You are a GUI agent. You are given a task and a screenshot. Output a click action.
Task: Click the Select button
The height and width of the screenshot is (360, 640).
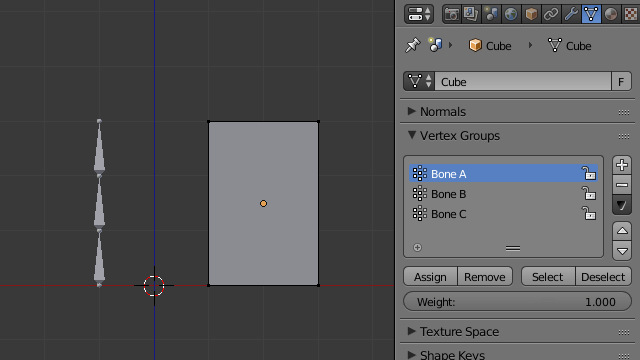coord(548,277)
